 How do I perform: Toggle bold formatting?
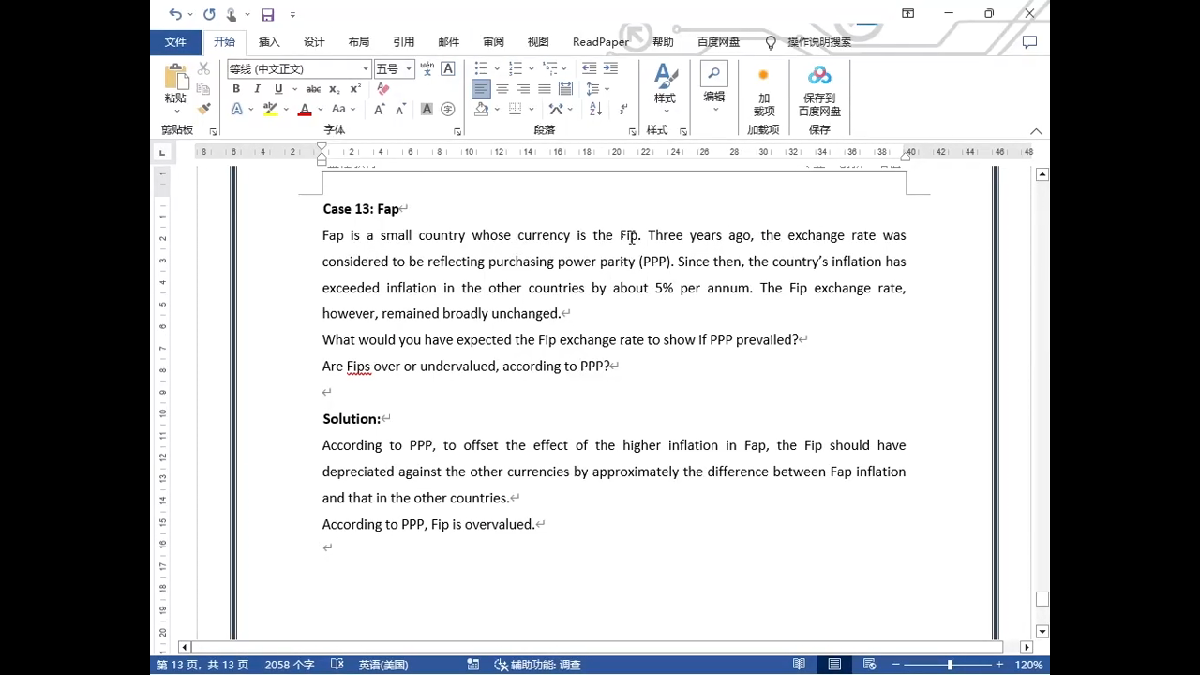point(236,89)
